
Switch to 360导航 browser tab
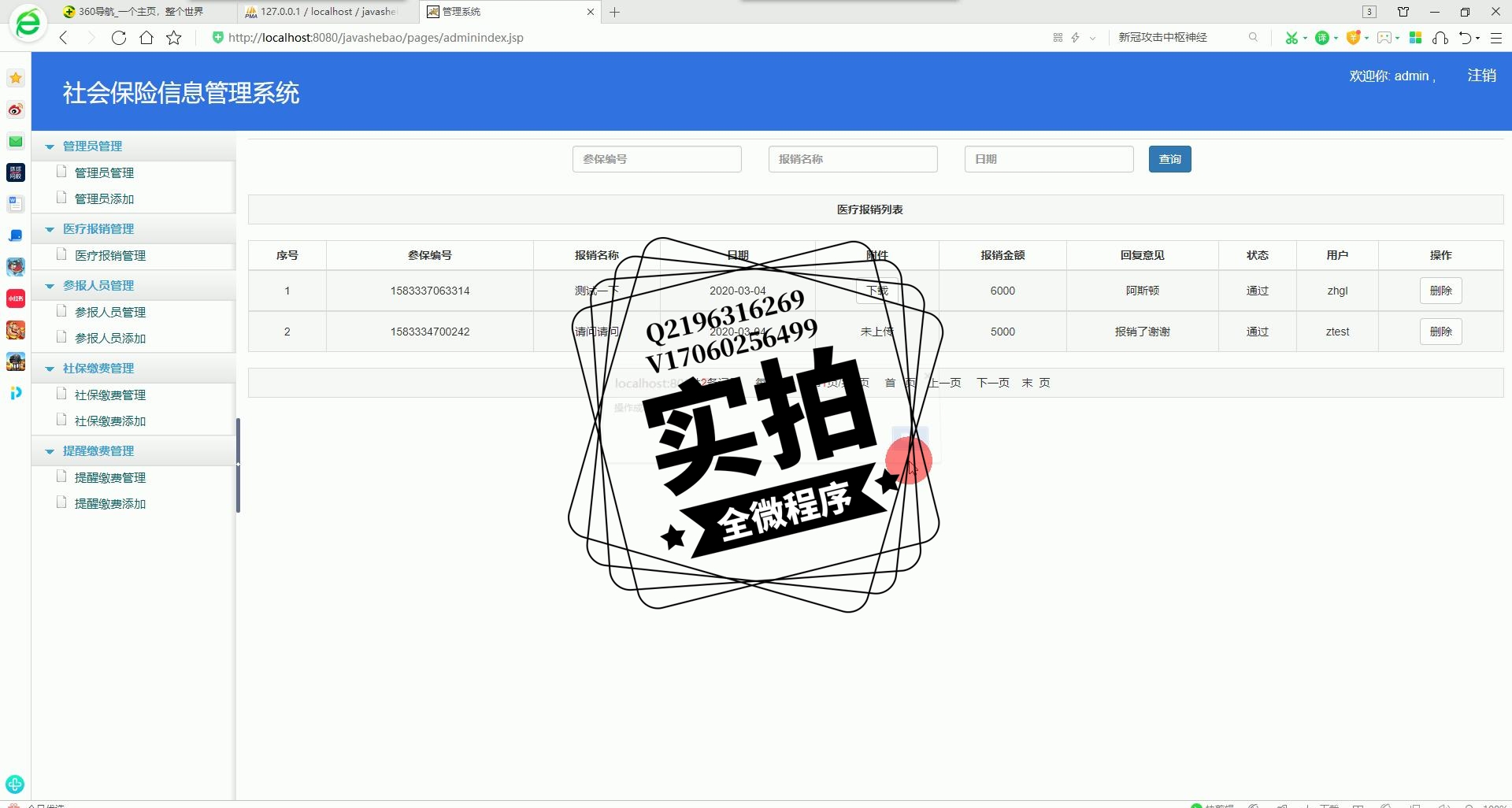click(x=142, y=12)
